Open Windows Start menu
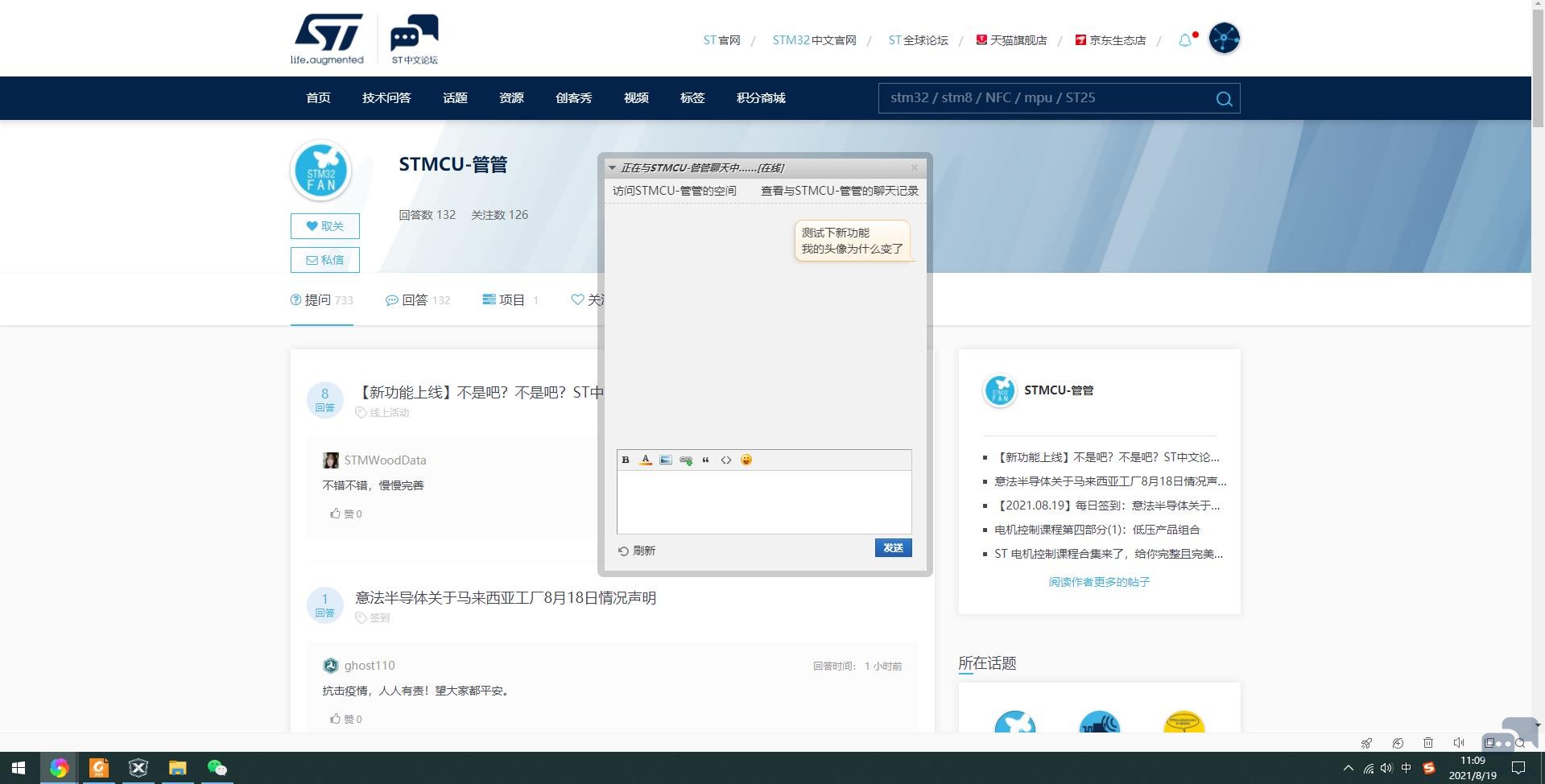The width and height of the screenshot is (1545, 784). point(19,768)
